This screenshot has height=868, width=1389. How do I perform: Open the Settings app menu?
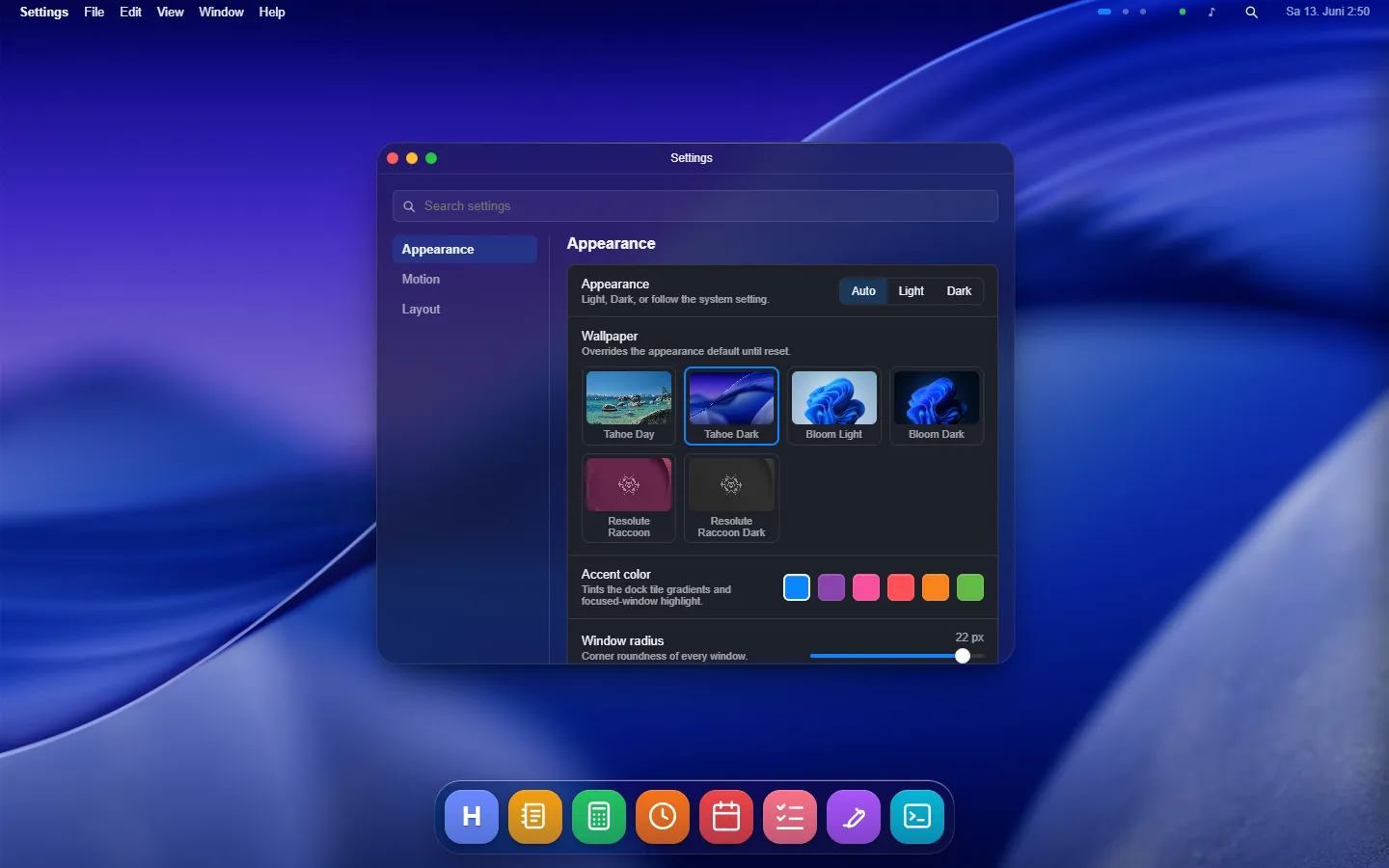[44, 12]
